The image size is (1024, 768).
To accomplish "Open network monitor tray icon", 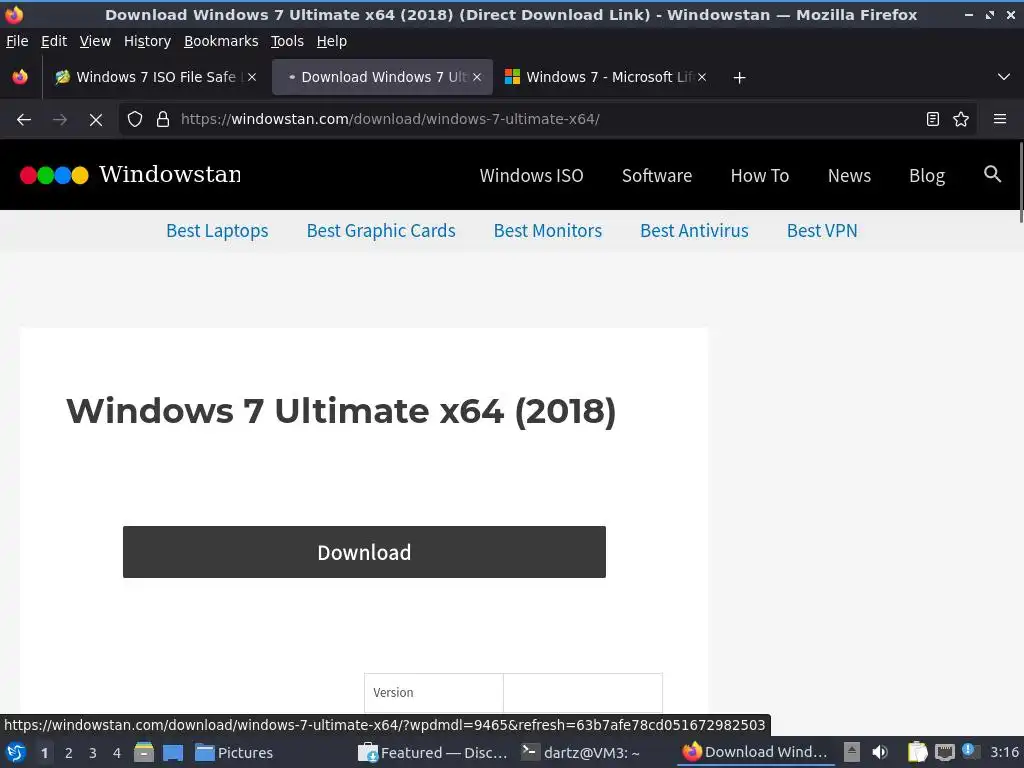I will point(944,752).
